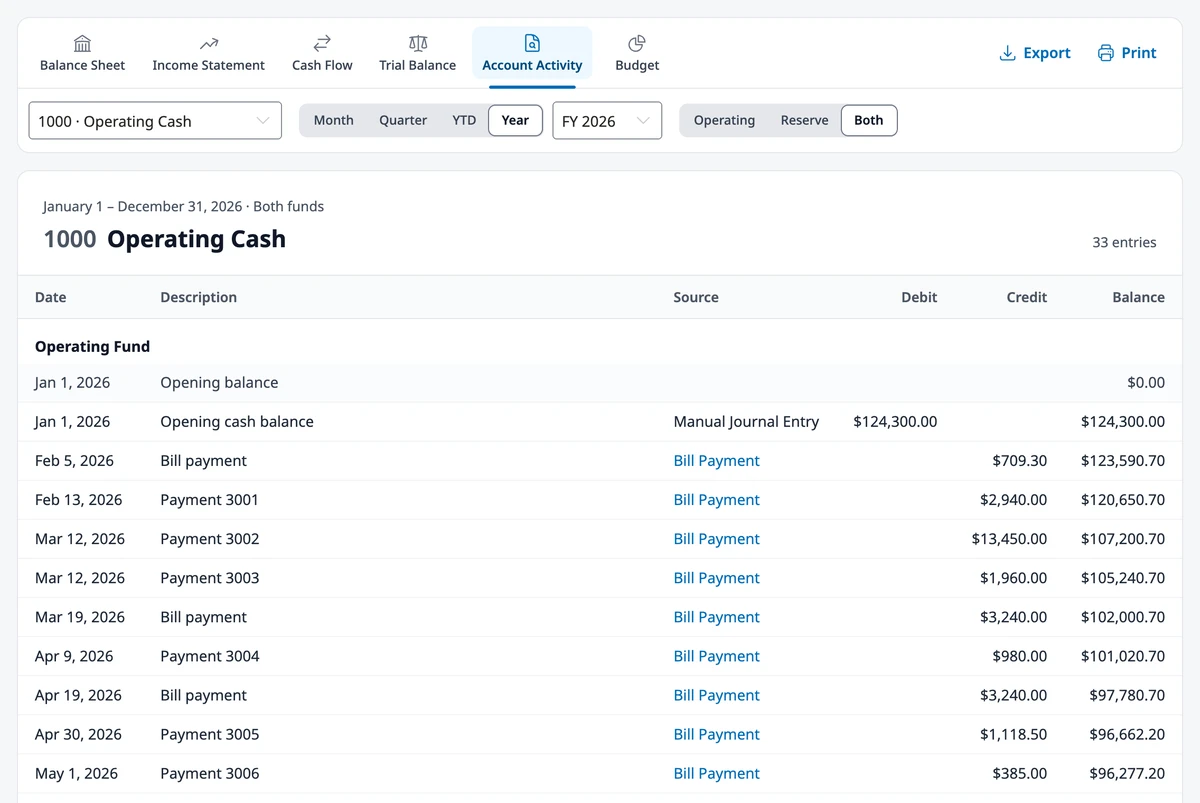Click the Apr 30, 2026 date cell
Viewport: 1200px width, 803px height.
pyautogui.click(x=77, y=734)
